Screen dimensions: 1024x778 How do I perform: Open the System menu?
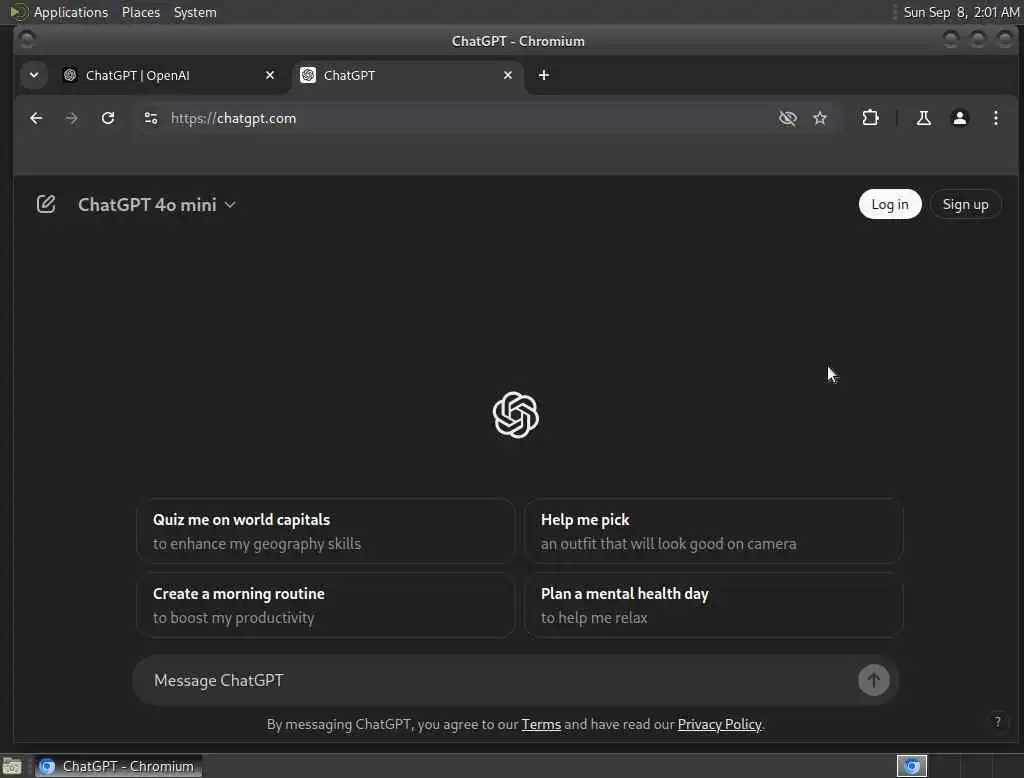(x=195, y=12)
